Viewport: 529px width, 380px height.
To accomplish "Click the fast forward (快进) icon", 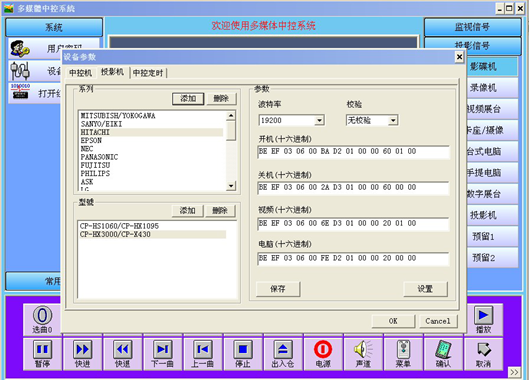I will [x=83, y=350].
